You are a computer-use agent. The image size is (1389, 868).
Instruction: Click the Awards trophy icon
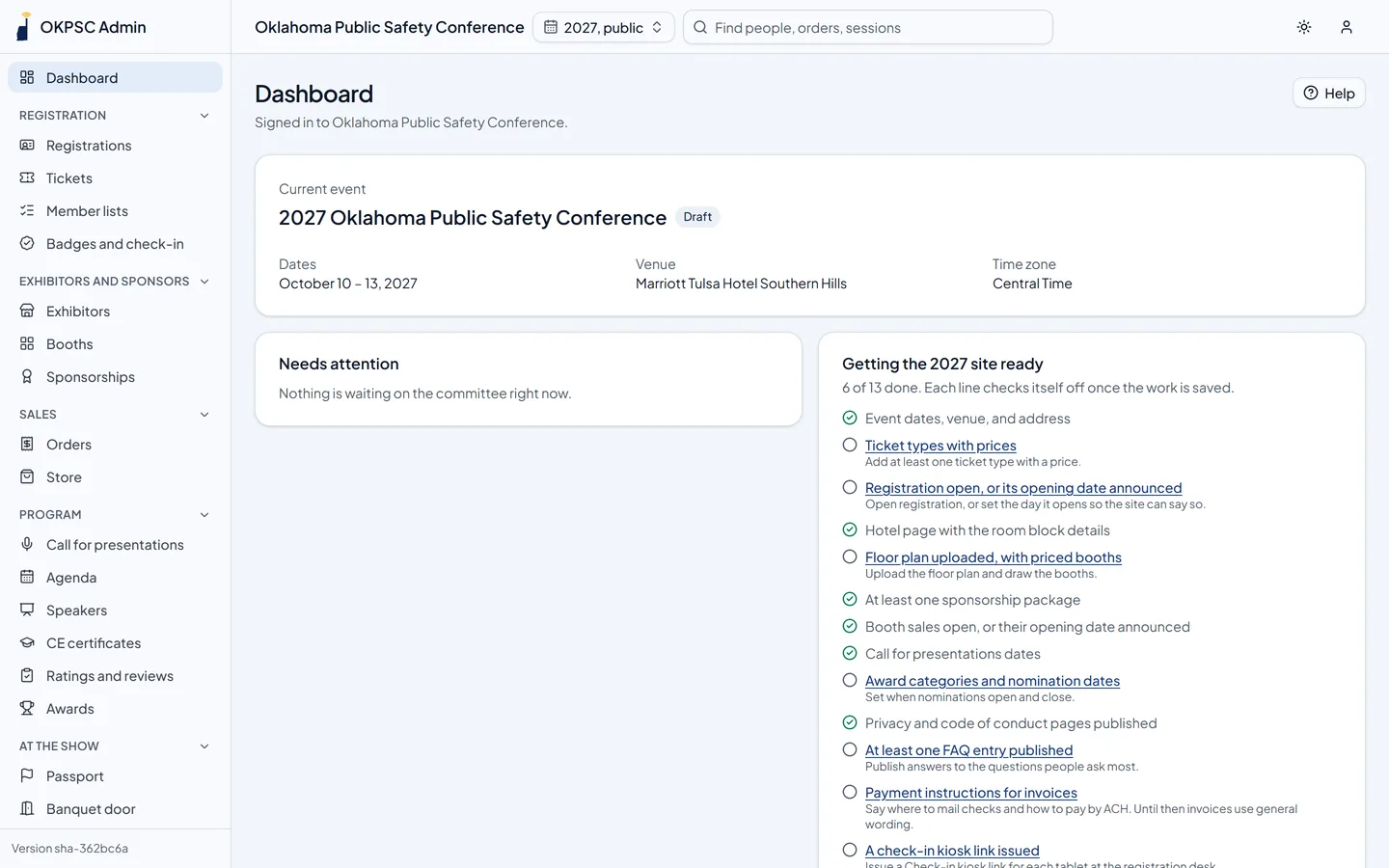click(27, 708)
